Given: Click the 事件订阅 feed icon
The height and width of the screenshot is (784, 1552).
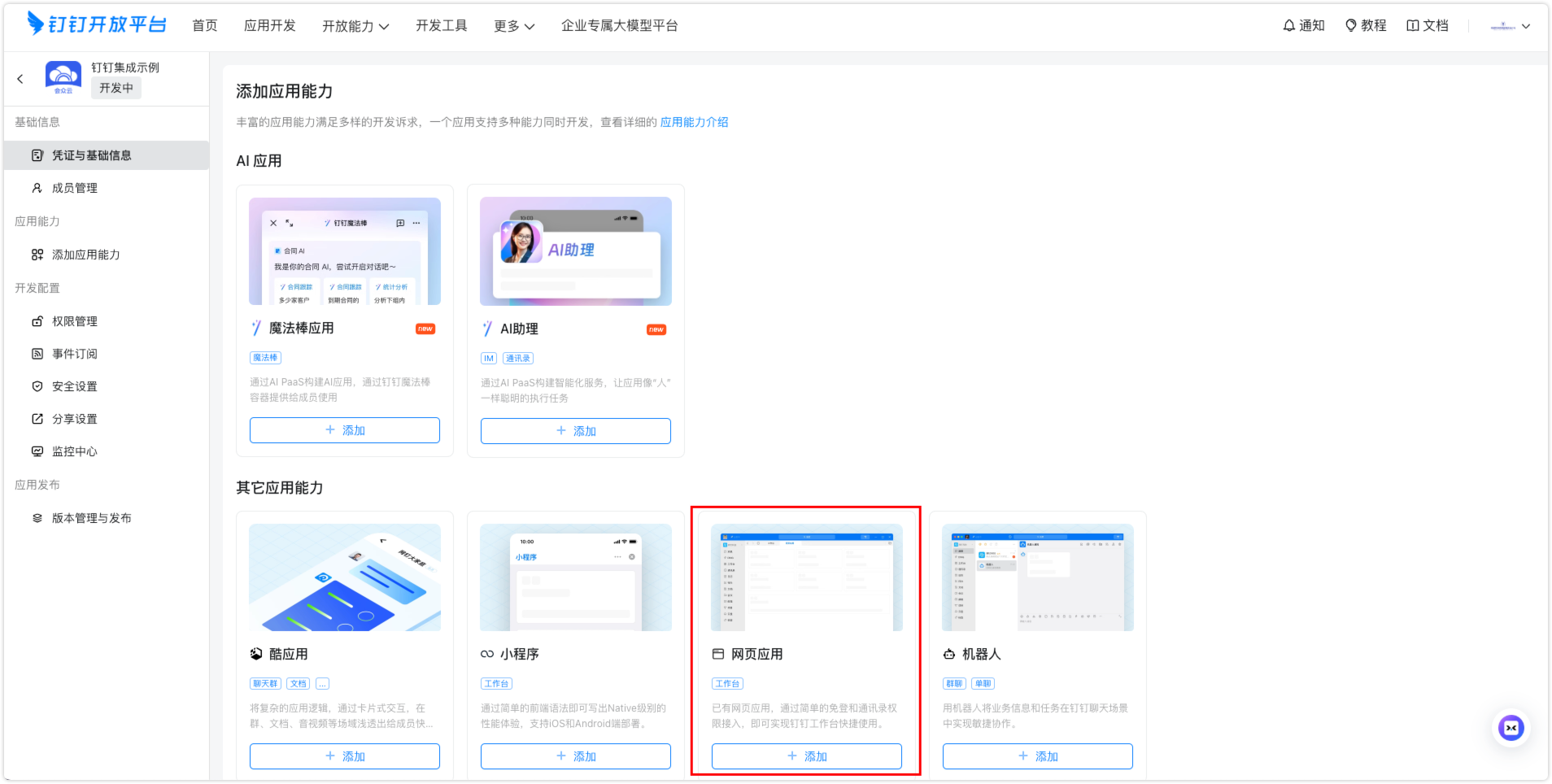Looking at the screenshot, I should pos(37,354).
